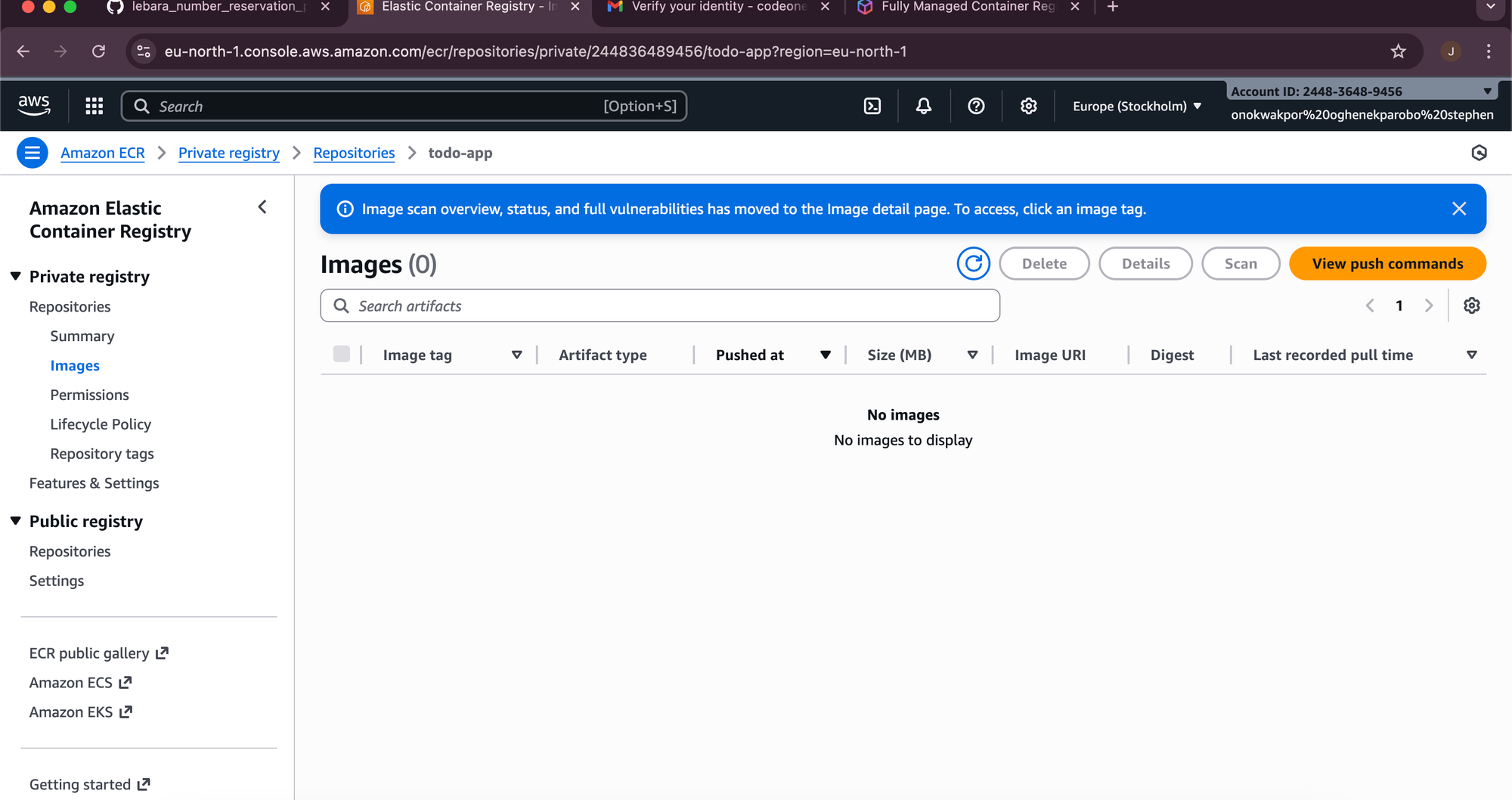Go to Repositories breadcrumb link
This screenshot has height=800, width=1512.
pyautogui.click(x=354, y=153)
